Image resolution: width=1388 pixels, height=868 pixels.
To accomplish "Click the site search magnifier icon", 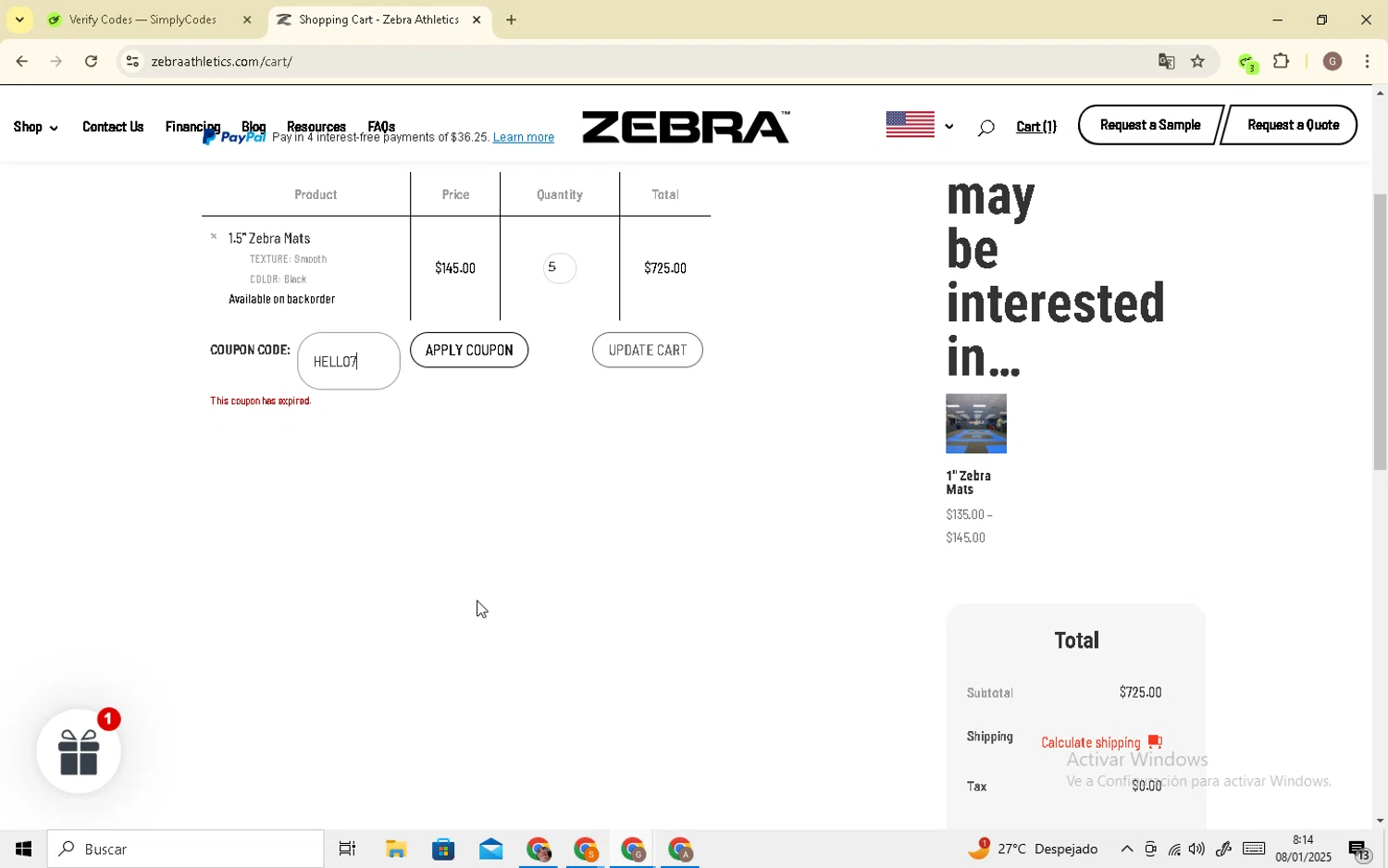I will pyautogui.click(x=985, y=129).
